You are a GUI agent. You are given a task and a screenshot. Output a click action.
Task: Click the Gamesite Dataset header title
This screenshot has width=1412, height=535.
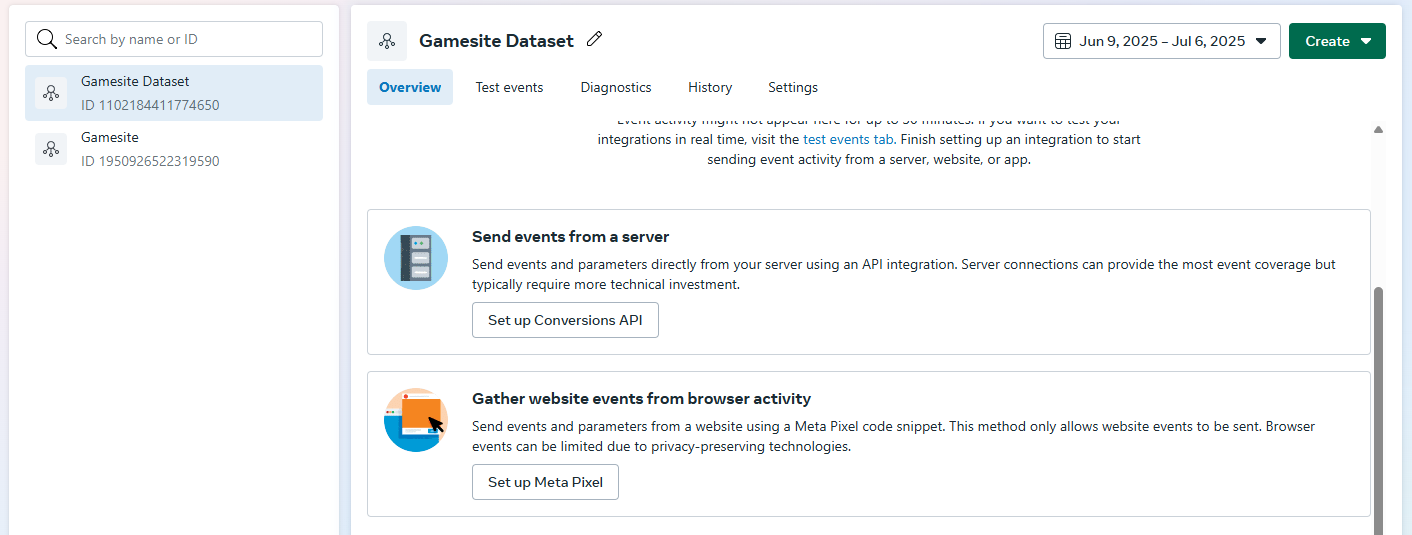pos(496,41)
